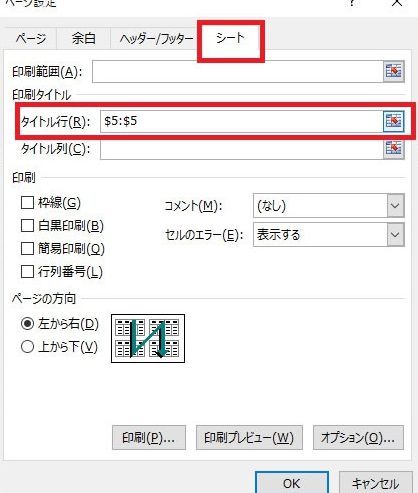This screenshot has height=493, width=418.
Task: Confirm settings with the OK button
Action: 292,483
